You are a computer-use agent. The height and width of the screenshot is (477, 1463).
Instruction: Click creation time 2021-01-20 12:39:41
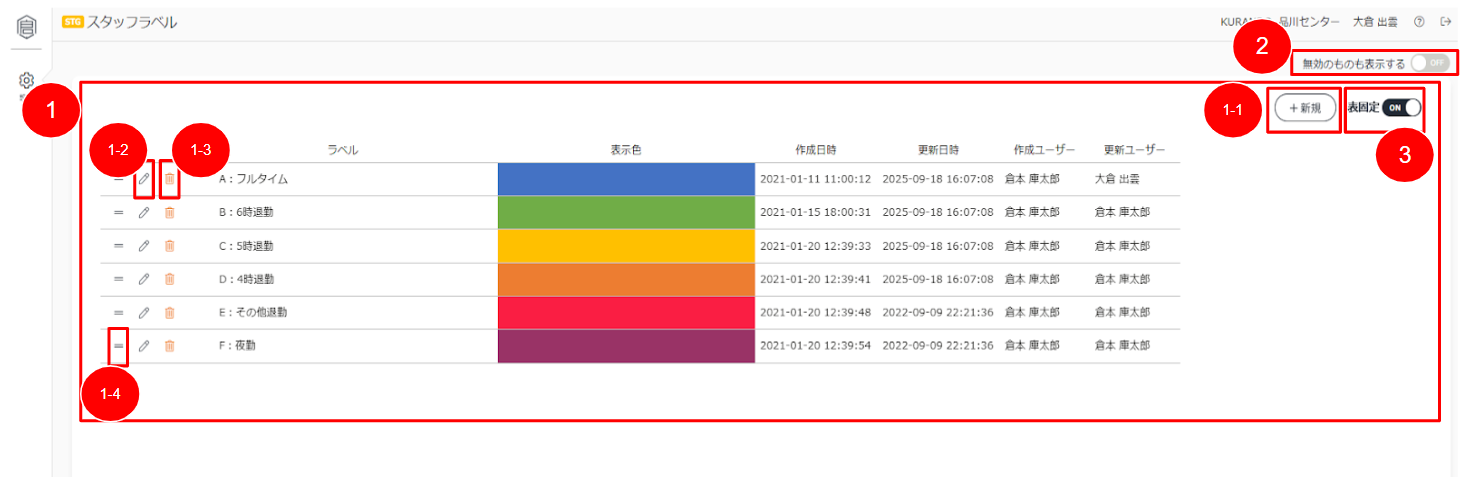point(816,279)
